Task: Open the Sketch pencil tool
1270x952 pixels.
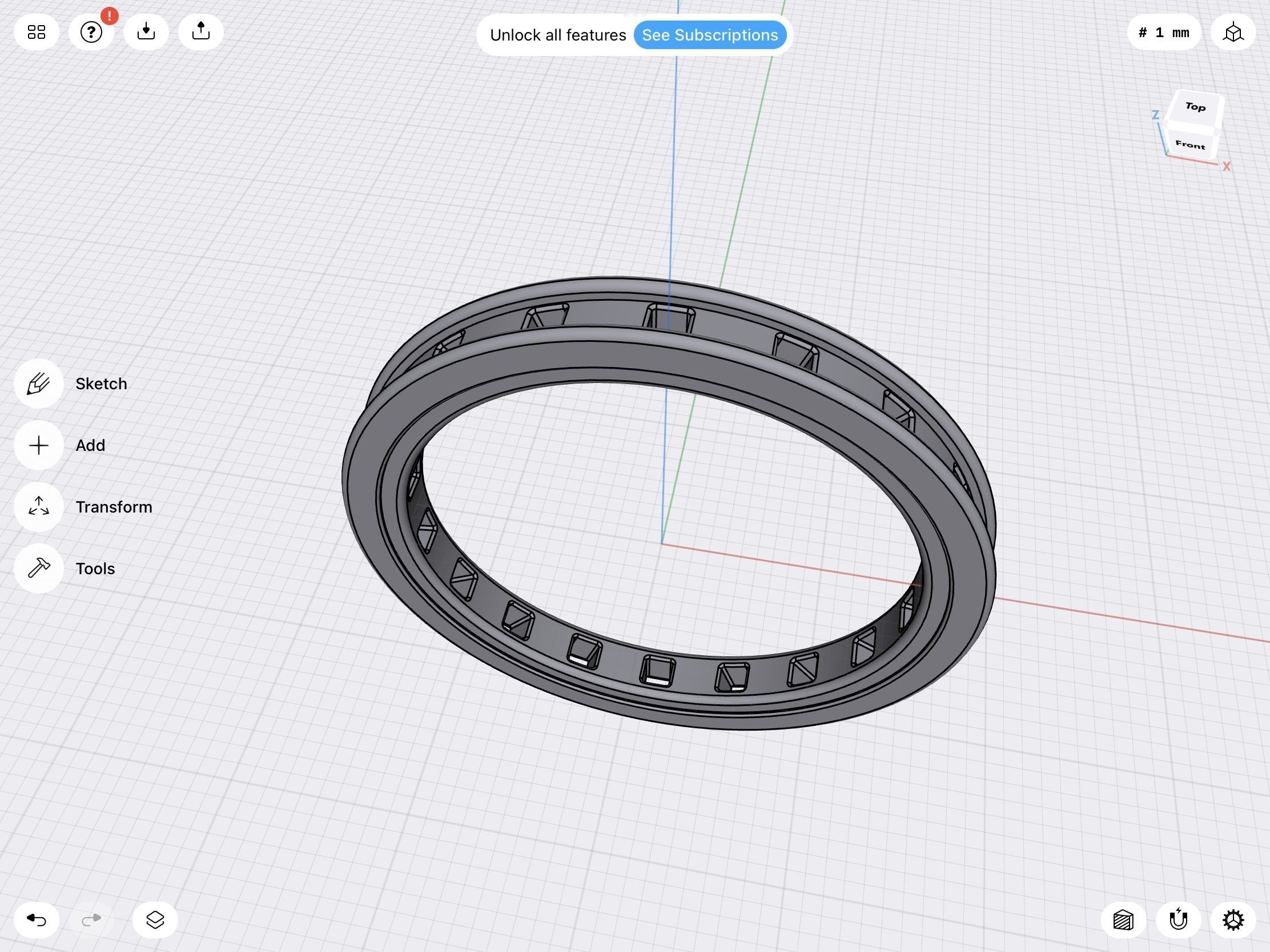Action: (x=38, y=384)
